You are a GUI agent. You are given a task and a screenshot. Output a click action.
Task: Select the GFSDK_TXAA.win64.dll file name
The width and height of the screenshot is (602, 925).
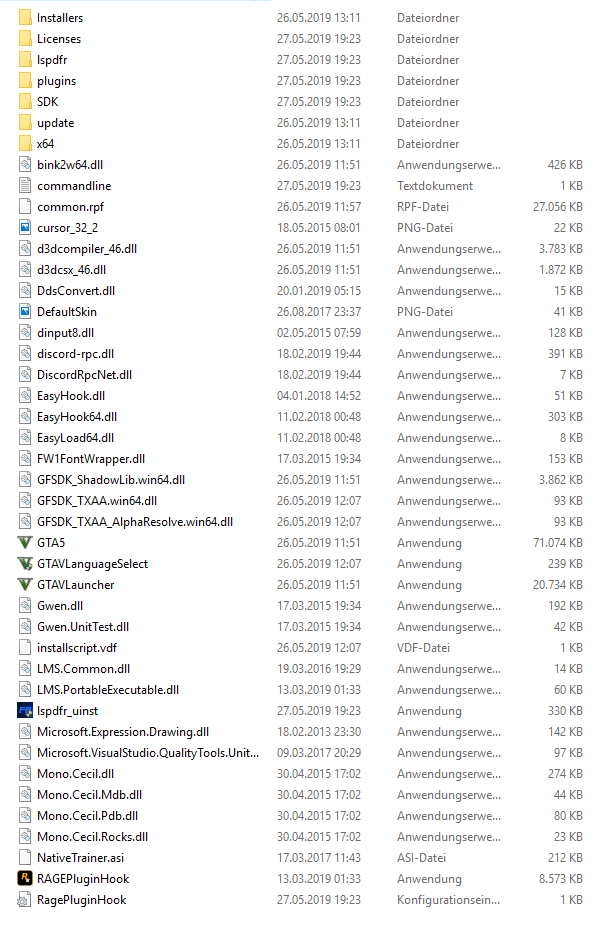pos(97,501)
